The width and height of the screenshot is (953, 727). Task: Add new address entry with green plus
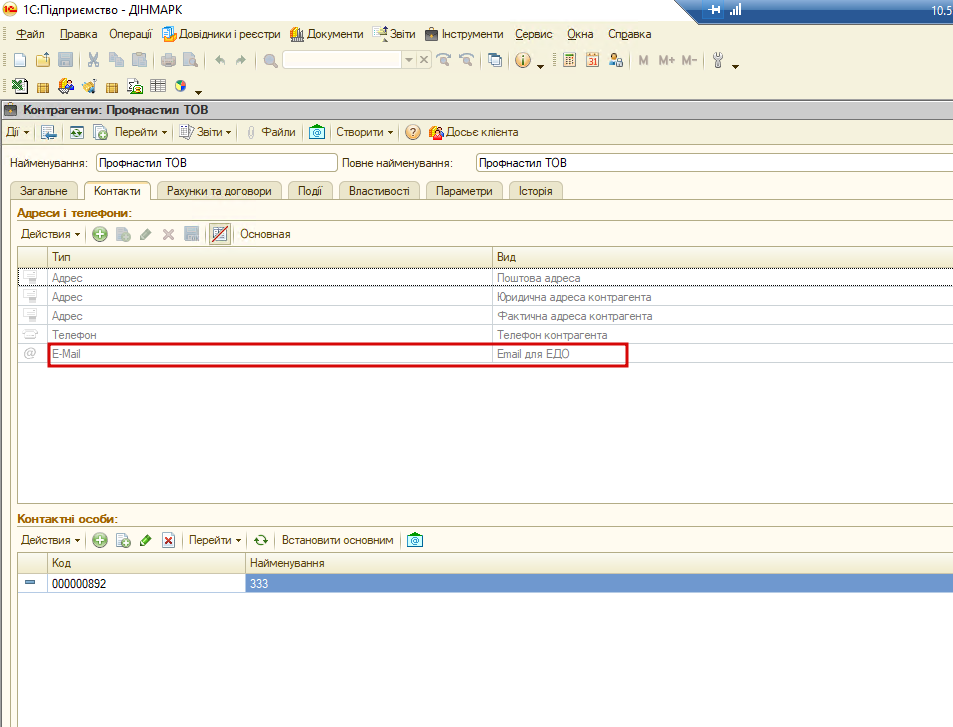click(100, 234)
